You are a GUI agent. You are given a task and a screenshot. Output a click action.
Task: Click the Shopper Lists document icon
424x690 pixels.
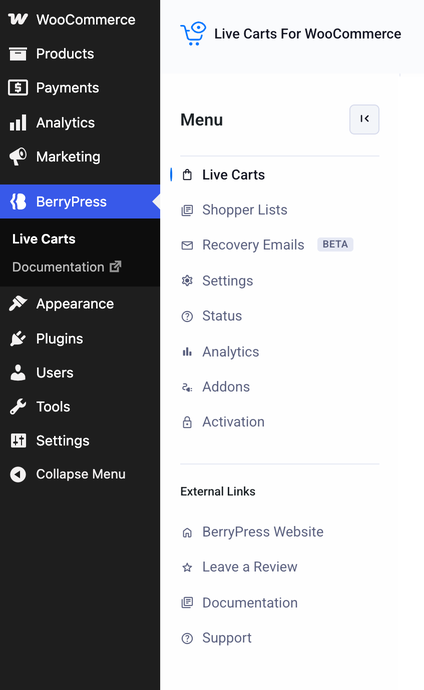click(187, 210)
